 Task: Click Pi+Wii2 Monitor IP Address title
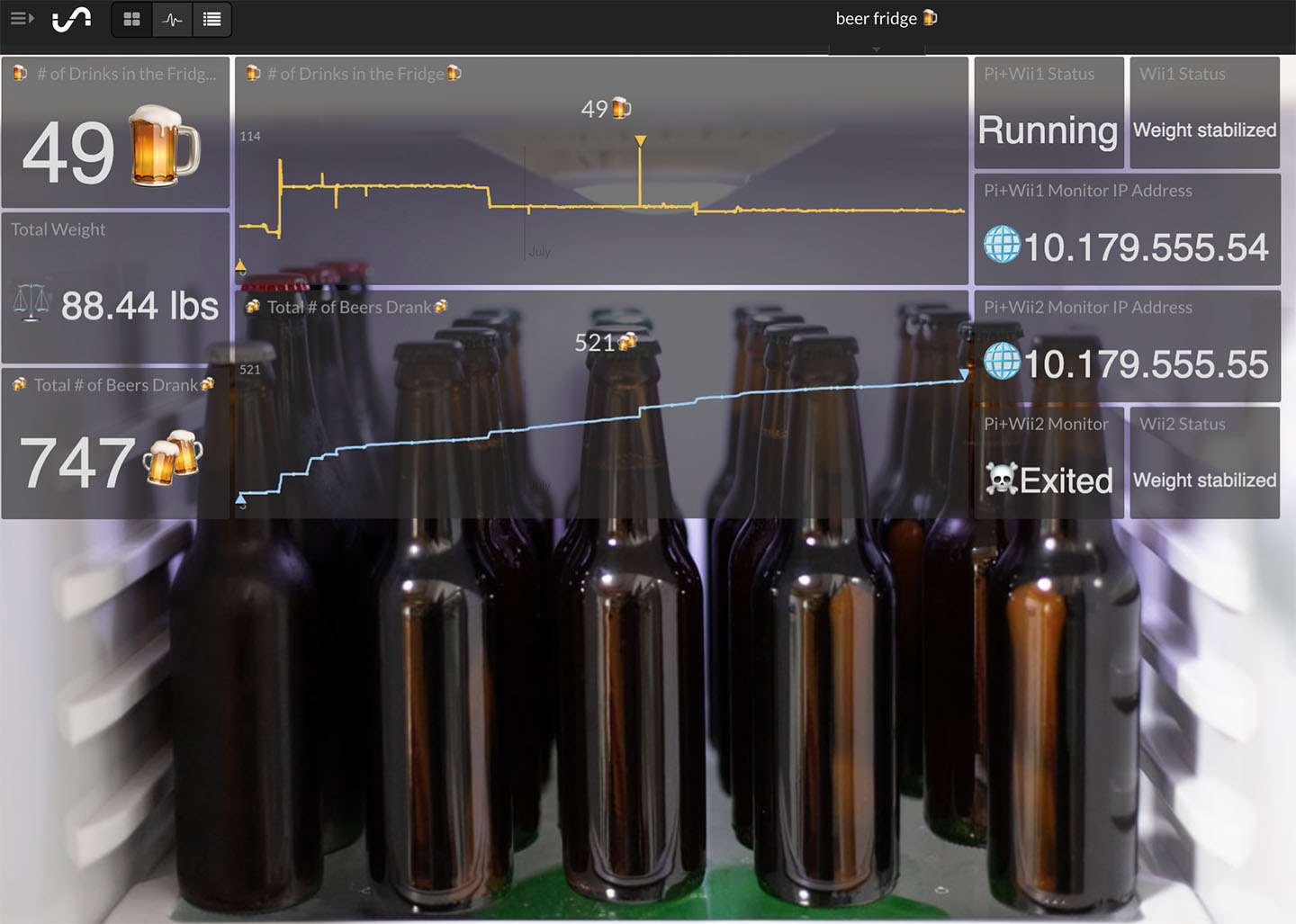[x=1087, y=307]
